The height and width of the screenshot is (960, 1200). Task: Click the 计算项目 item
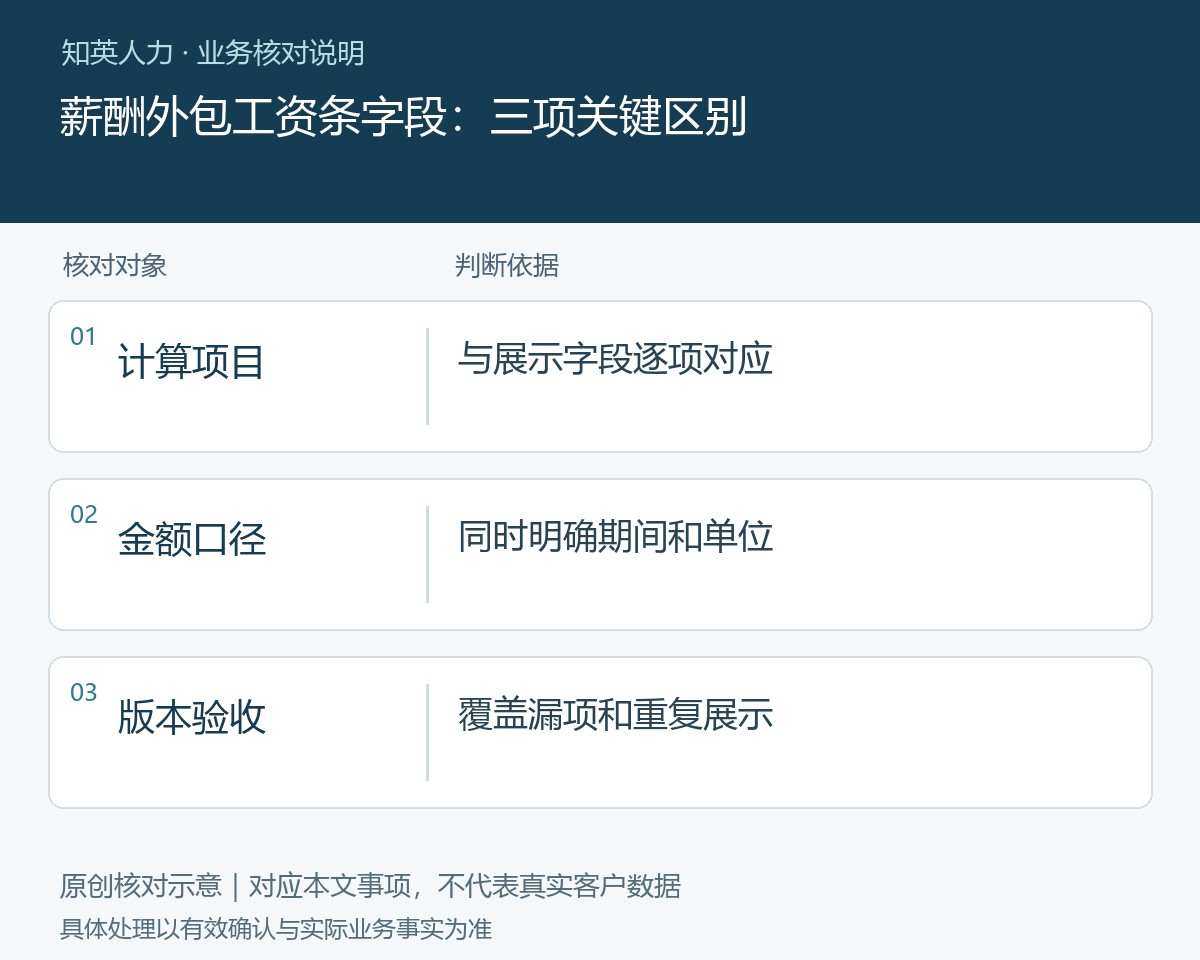tap(191, 361)
